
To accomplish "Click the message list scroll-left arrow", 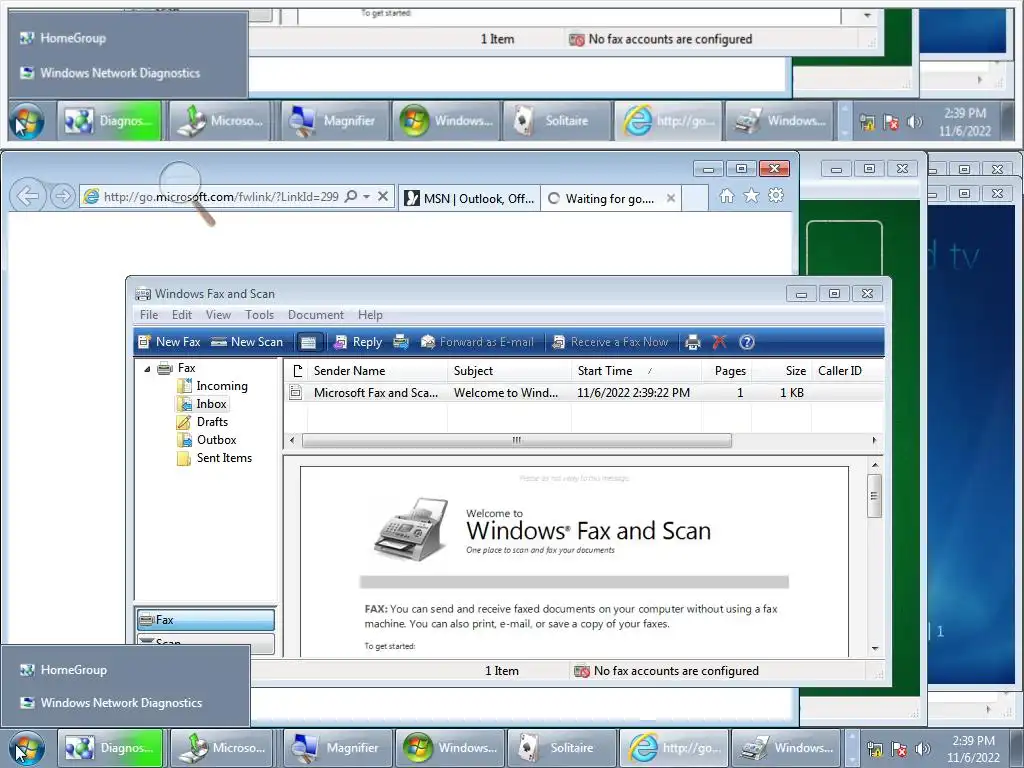I will [x=292, y=440].
